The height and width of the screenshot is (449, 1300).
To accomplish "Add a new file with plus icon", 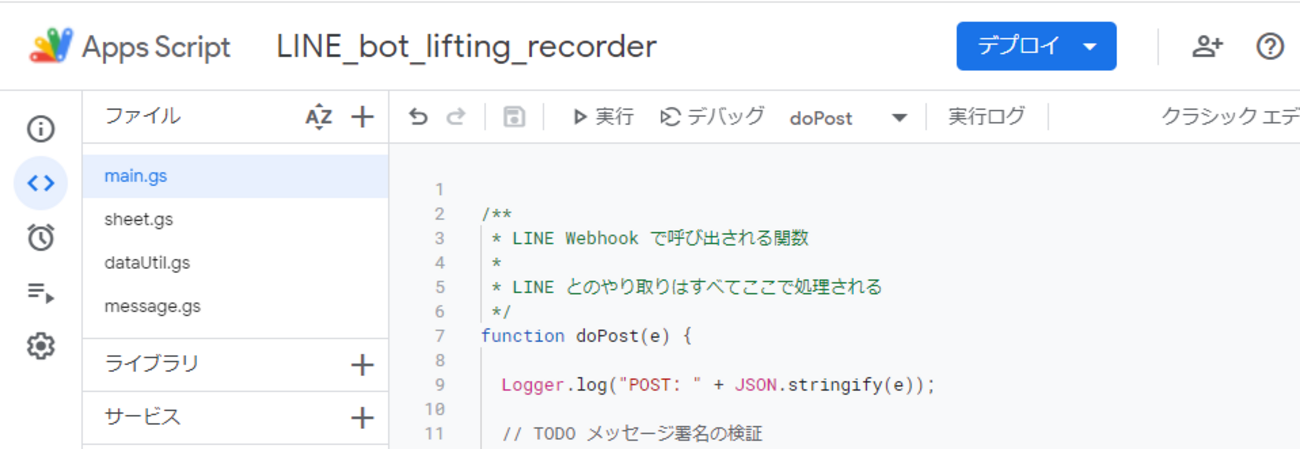I will coord(362,117).
